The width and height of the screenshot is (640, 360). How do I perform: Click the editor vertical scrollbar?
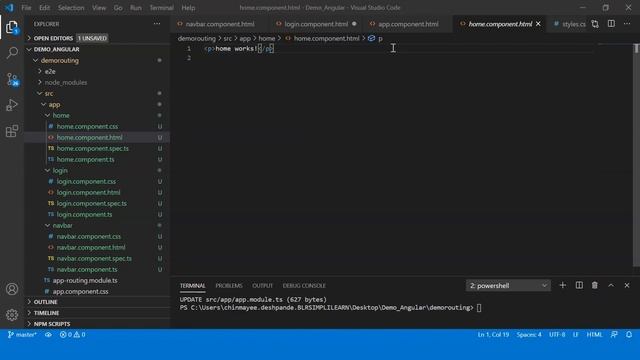coord(636,155)
